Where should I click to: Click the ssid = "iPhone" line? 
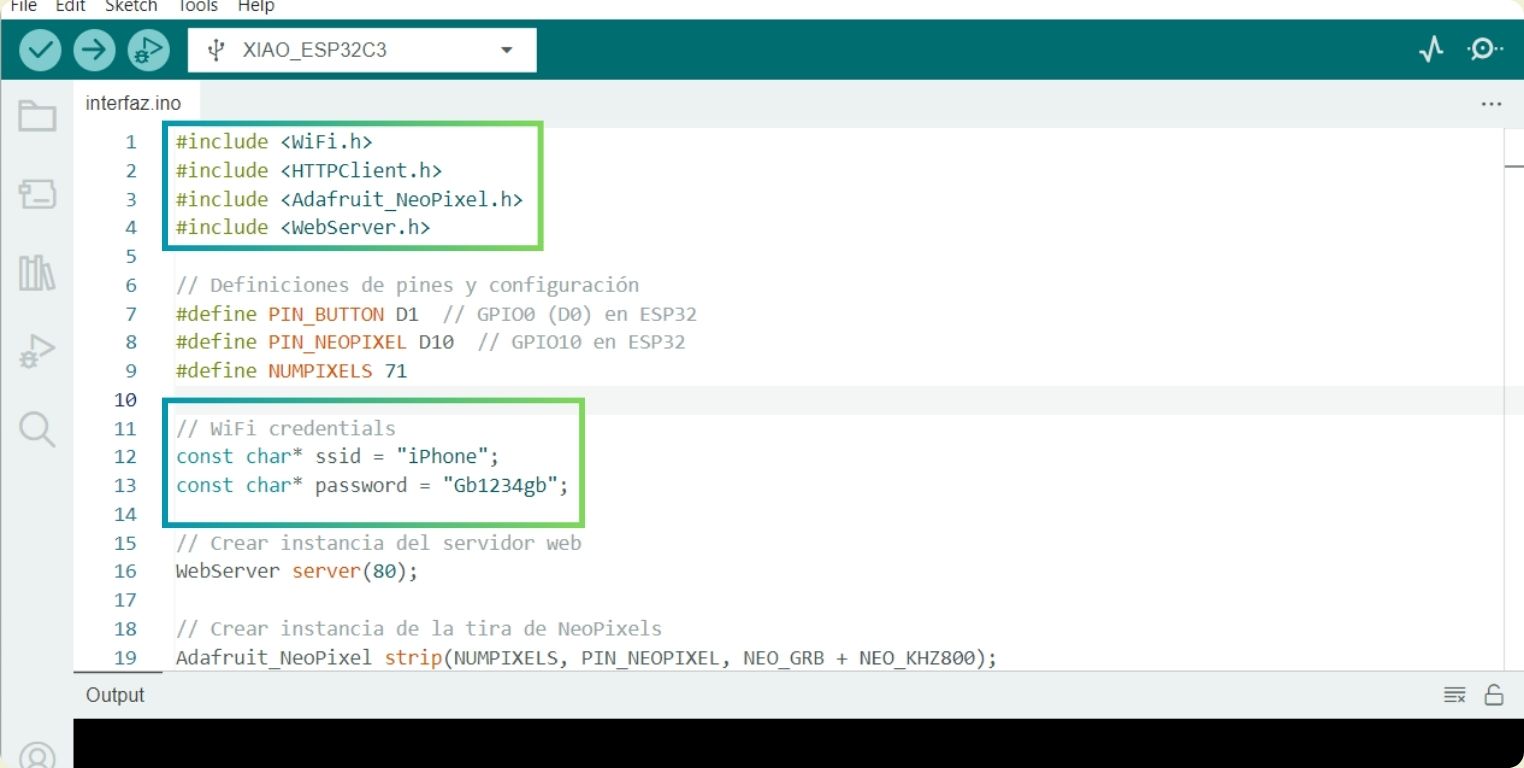tap(337, 457)
